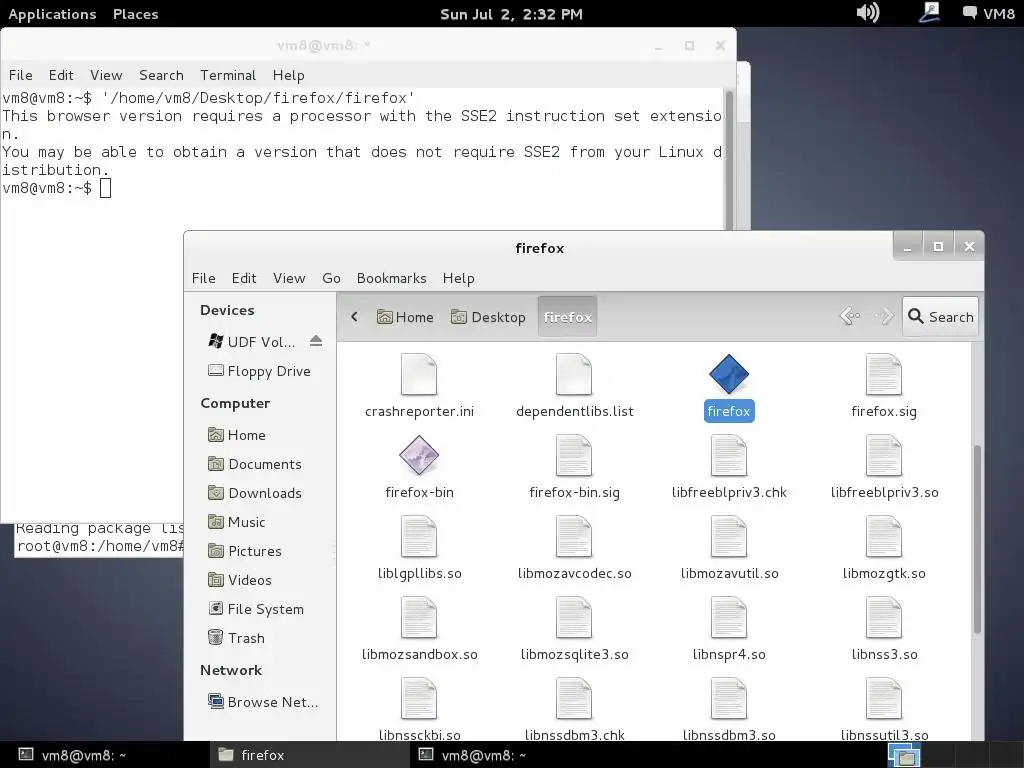The image size is (1024, 768).
Task: Open the Go menu in file manager
Action: [331, 278]
